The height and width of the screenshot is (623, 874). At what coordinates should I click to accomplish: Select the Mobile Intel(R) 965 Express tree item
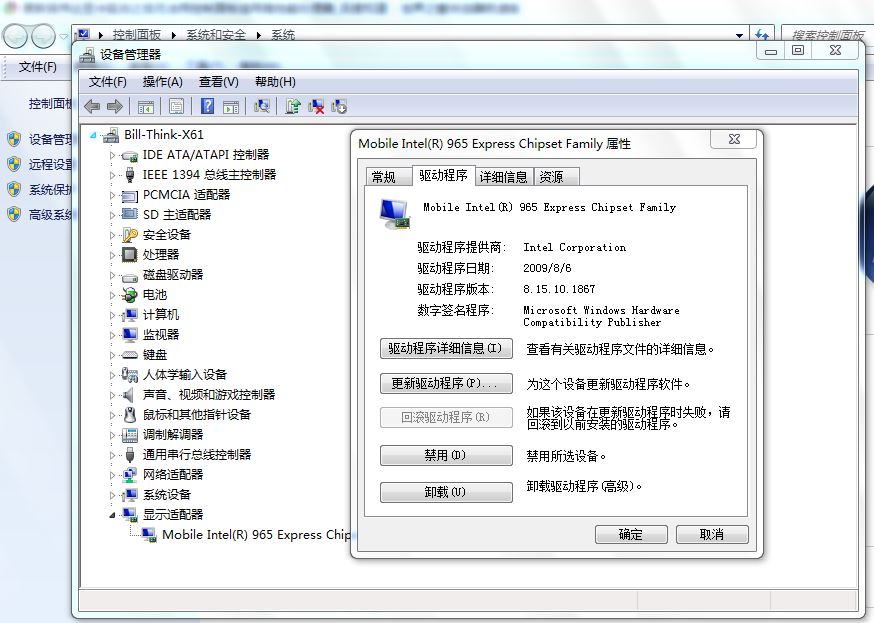(x=256, y=534)
